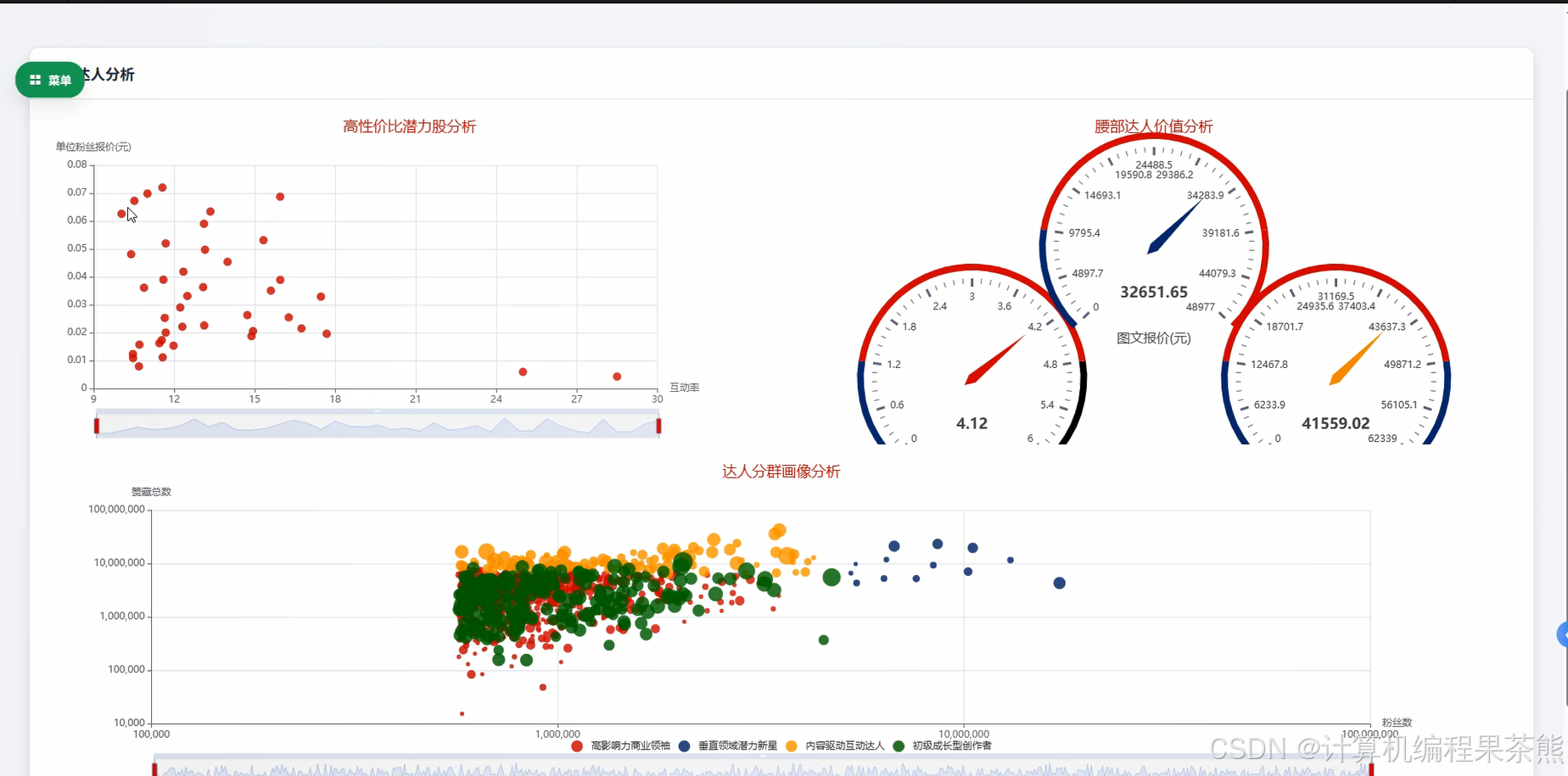This screenshot has height=776, width=1568.
Task: Click the 单位粉丝报价(元) axis label
Action: click(x=93, y=147)
